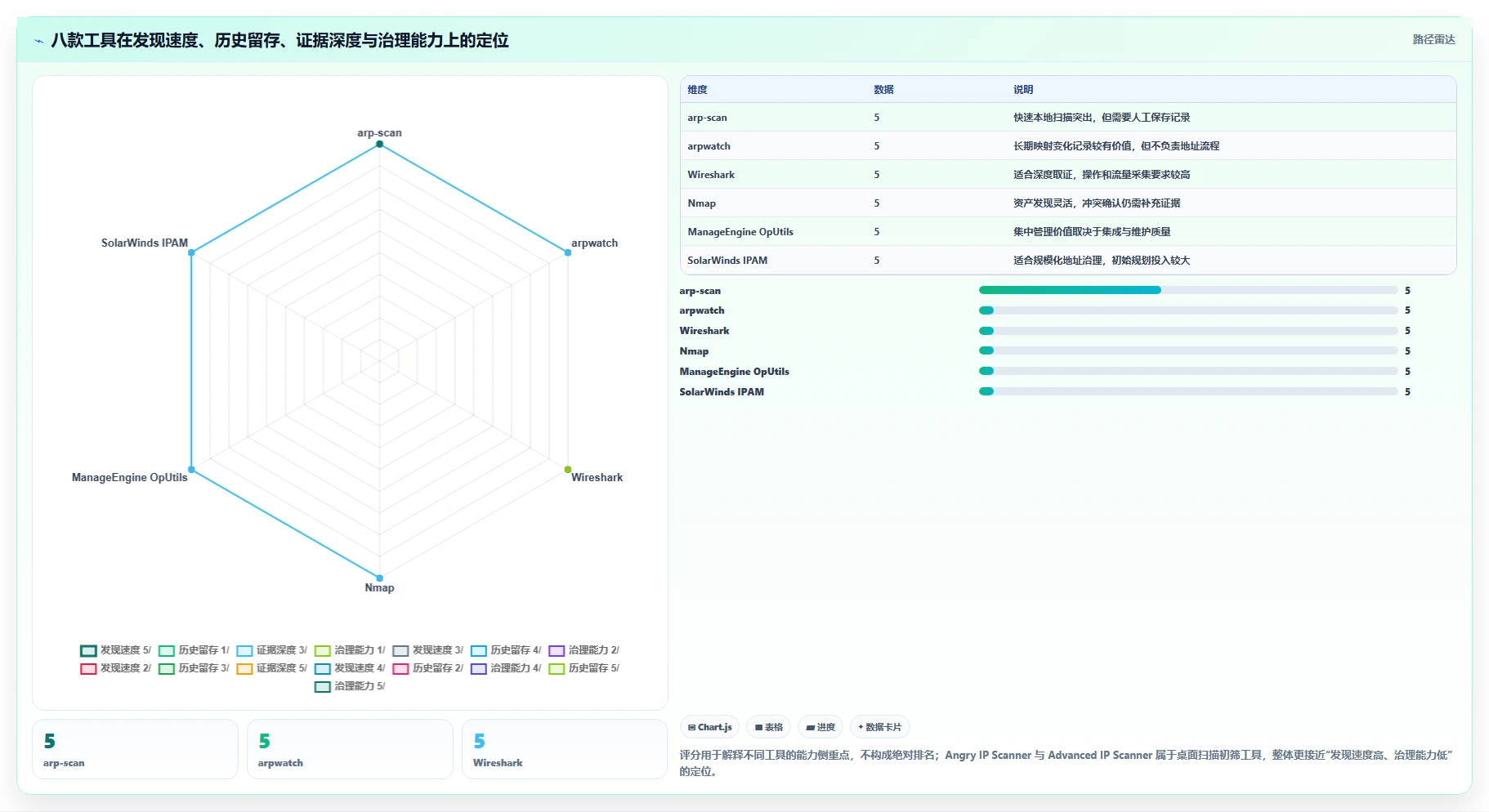The image size is (1489, 812).
Task: Click the ManageEngine OpUtils radar data point
Action: click(x=191, y=470)
